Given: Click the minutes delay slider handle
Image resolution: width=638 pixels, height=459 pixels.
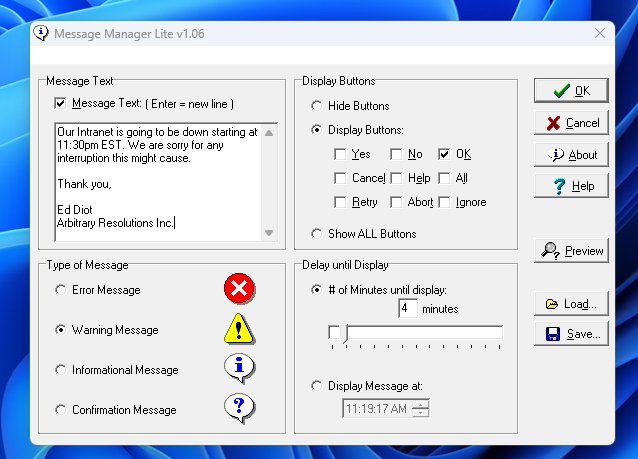Looking at the screenshot, I should [334, 332].
